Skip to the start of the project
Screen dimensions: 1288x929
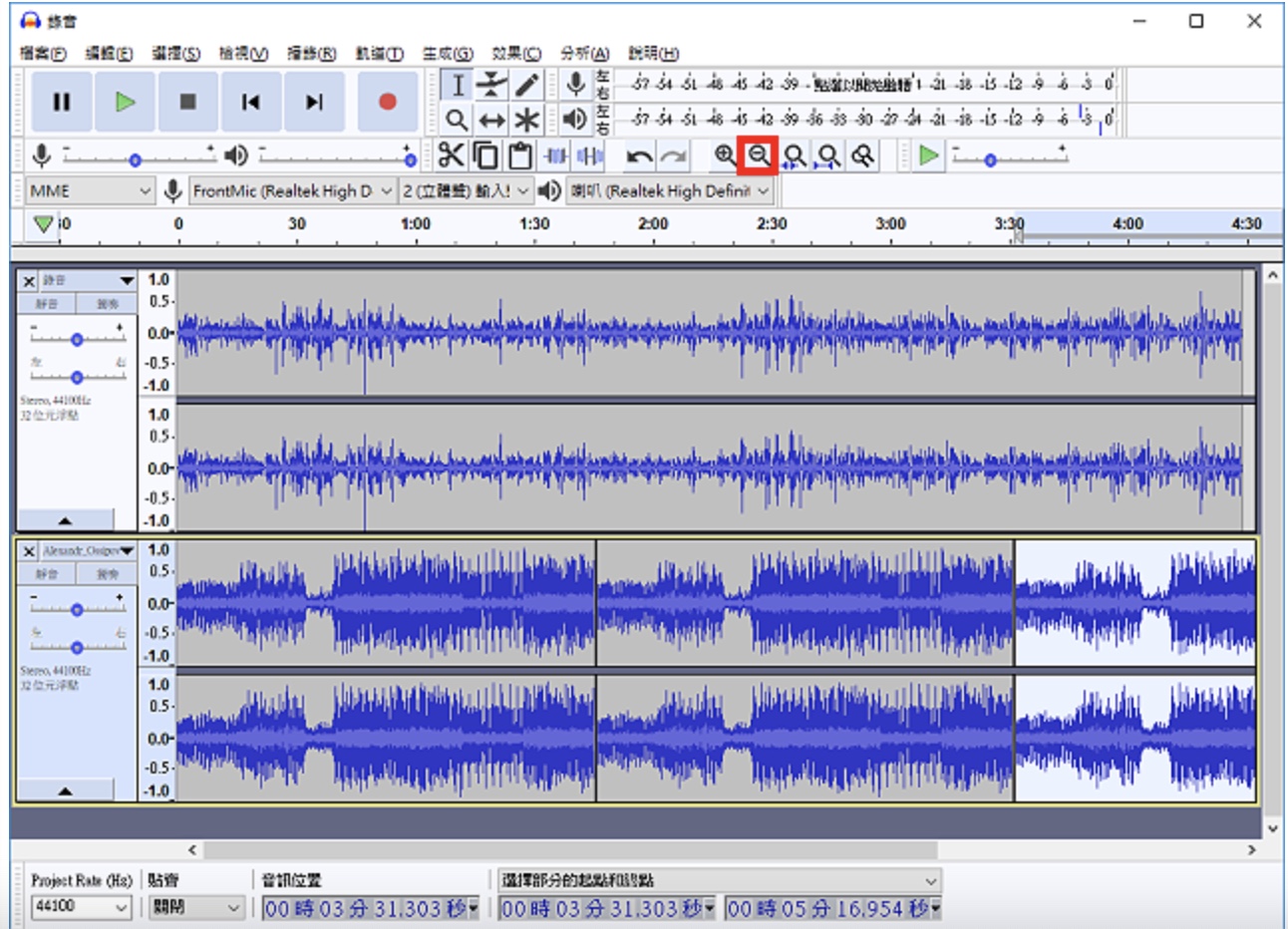[250, 101]
